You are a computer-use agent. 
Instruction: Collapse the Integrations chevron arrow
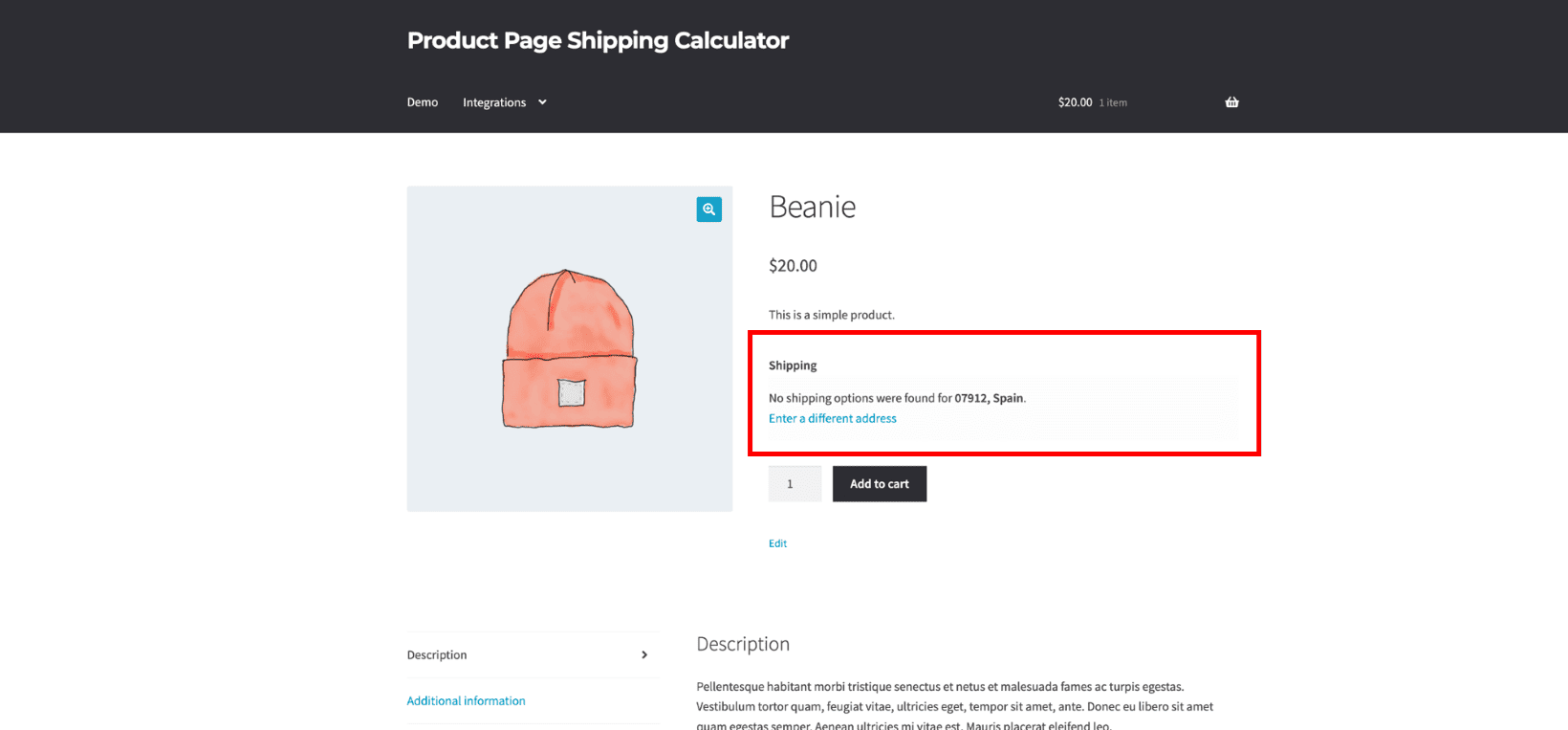(541, 102)
